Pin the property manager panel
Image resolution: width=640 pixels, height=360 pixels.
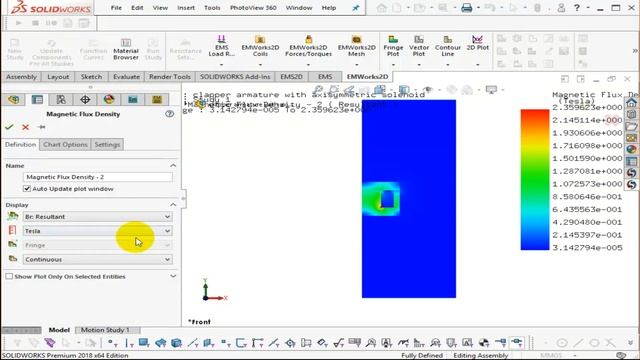coord(42,127)
